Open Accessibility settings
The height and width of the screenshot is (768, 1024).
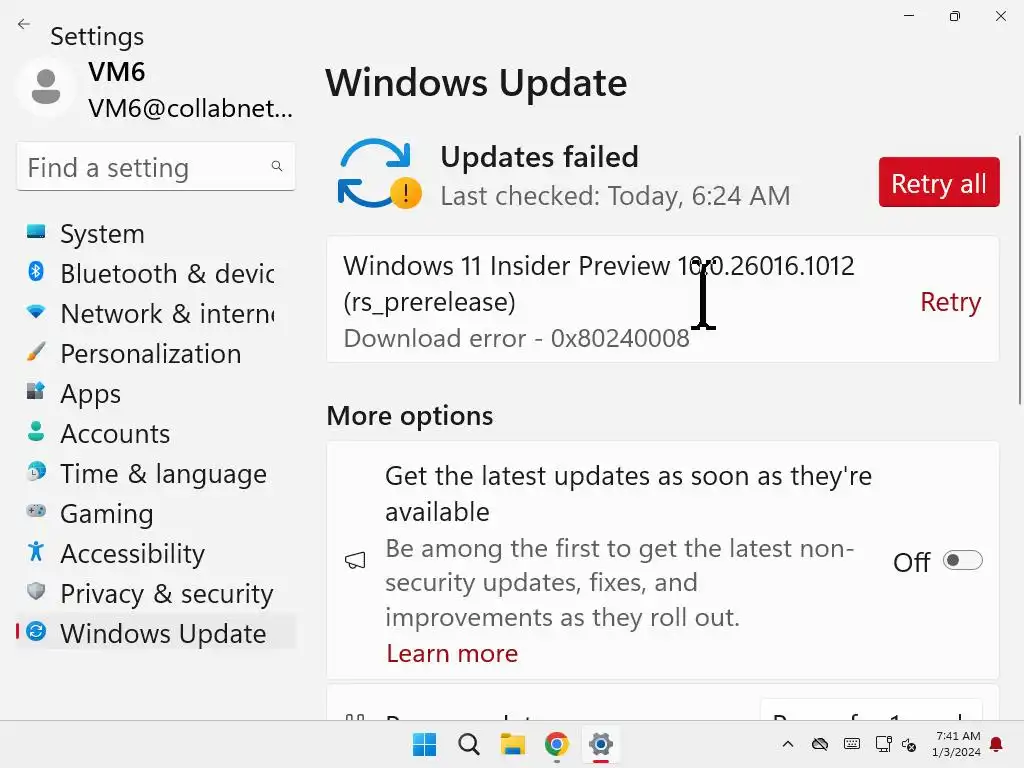coord(156,553)
